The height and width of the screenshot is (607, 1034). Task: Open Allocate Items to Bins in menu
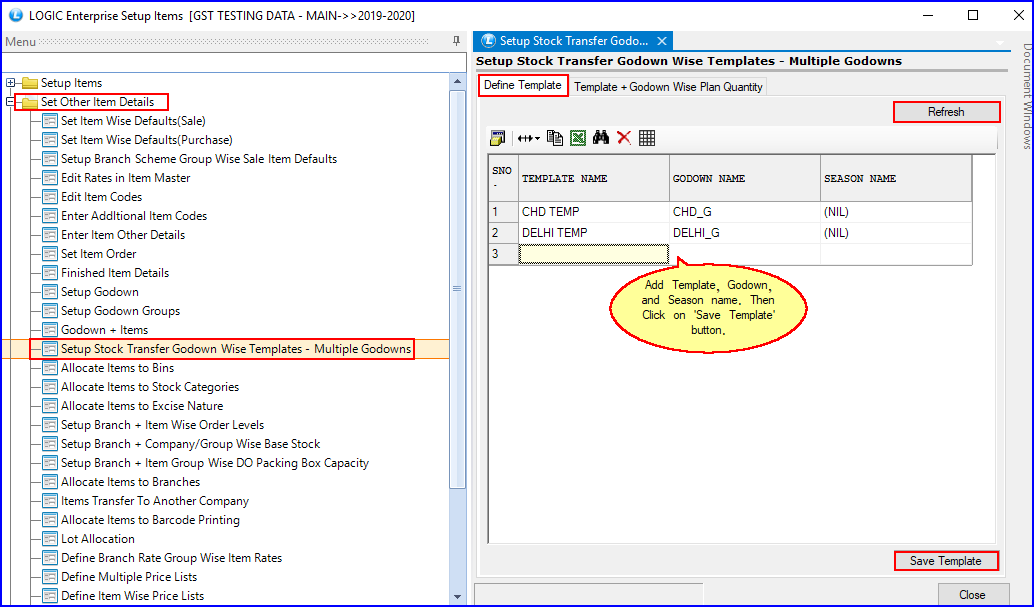click(x=117, y=368)
